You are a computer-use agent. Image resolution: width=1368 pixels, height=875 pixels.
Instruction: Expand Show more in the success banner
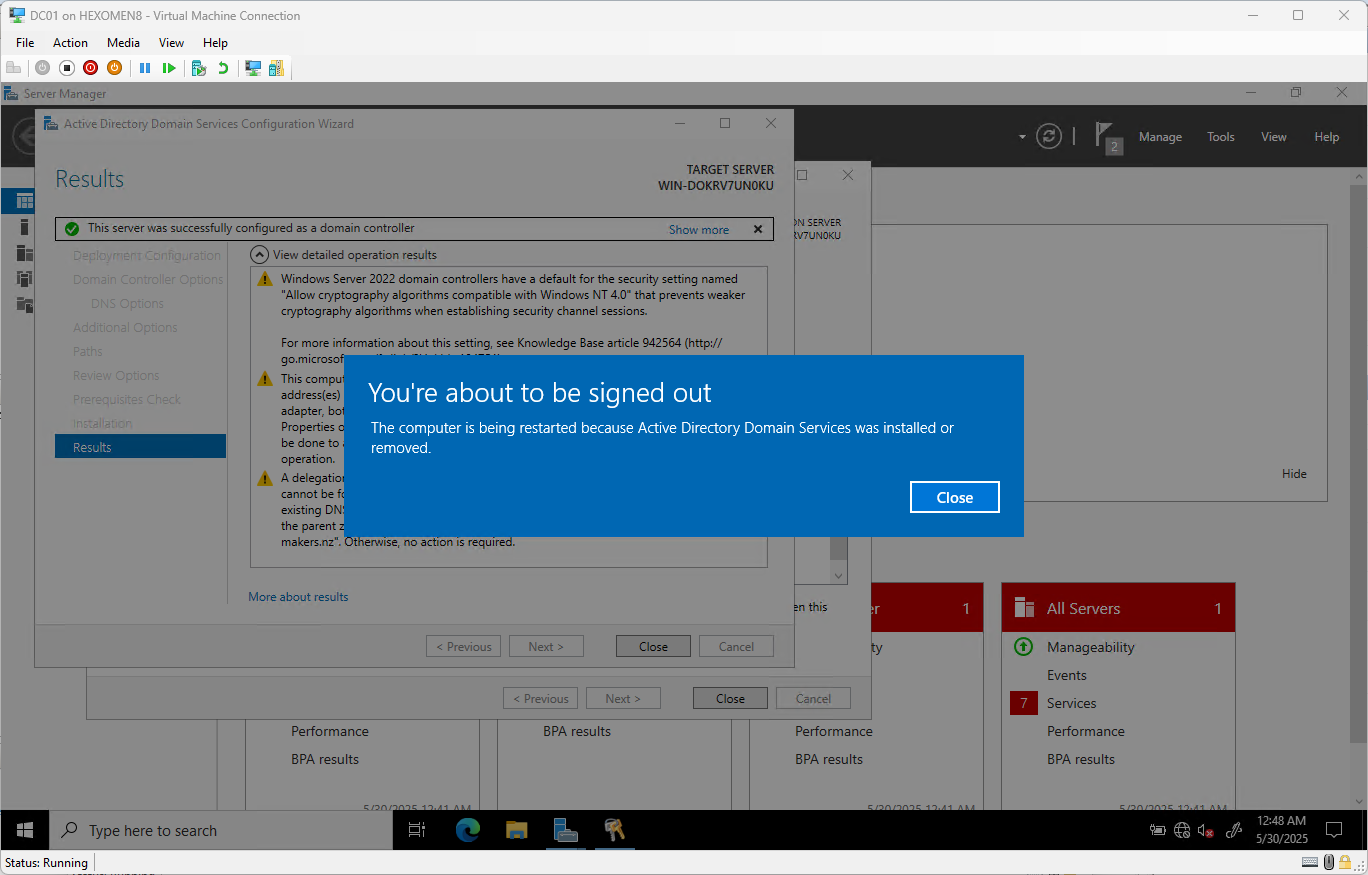698,229
